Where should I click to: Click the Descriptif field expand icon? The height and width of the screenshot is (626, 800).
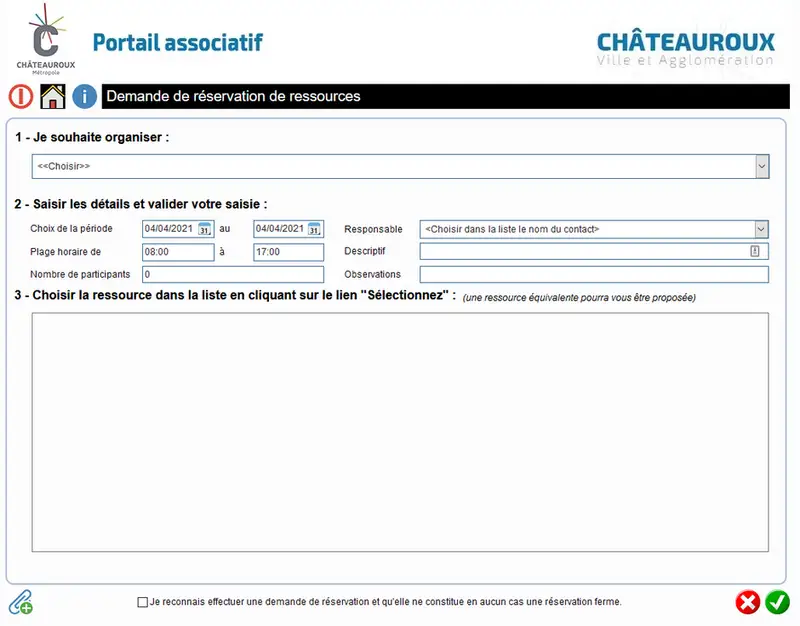pos(755,251)
